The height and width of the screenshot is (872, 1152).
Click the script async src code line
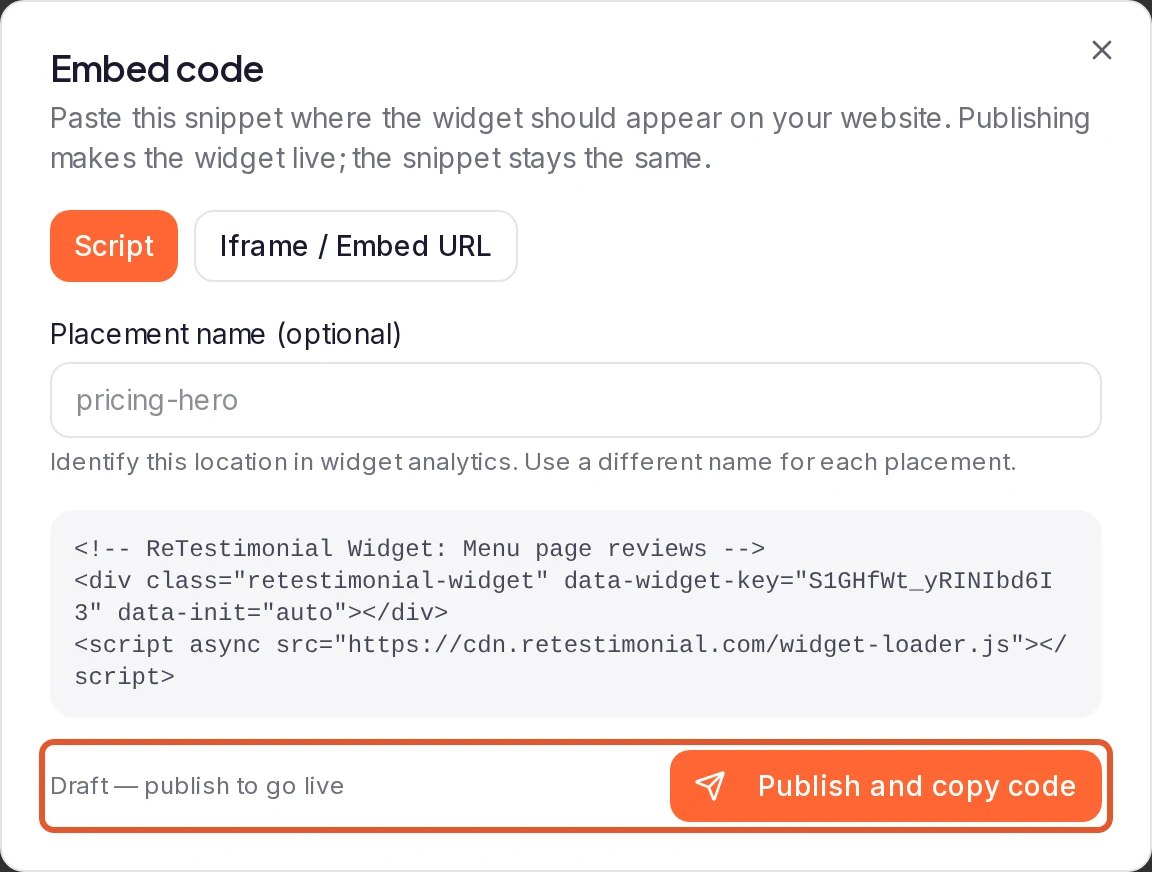(x=570, y=660)
